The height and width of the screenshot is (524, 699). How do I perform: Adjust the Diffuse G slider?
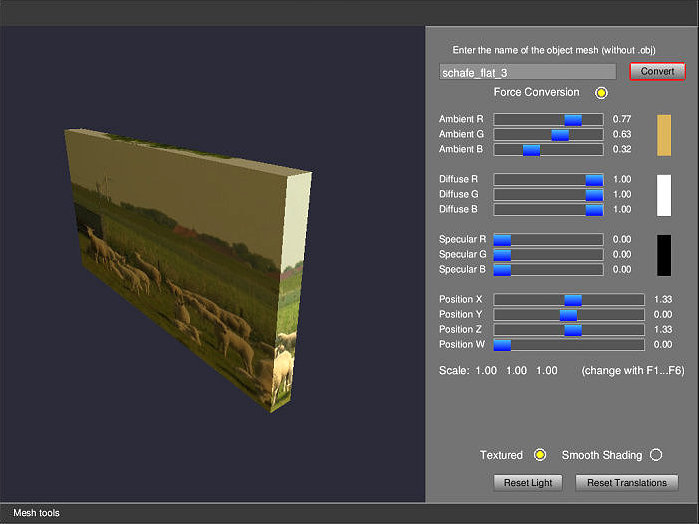[x=548, y=195]
